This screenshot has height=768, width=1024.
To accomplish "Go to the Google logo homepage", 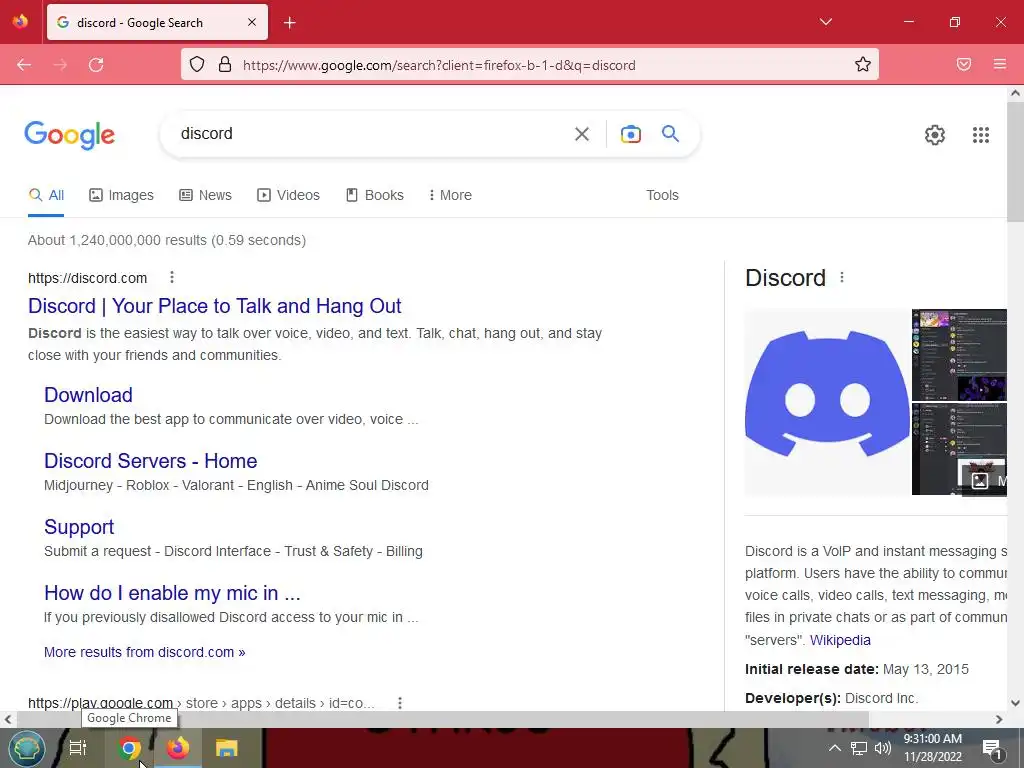I will (x=69, y=135).
